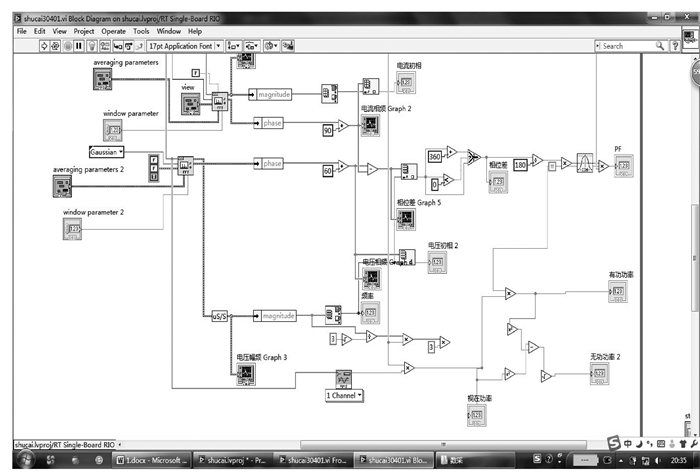Screen dimensions: 700x476
Task: Click the False boolean constant above view
Action: 196,73
